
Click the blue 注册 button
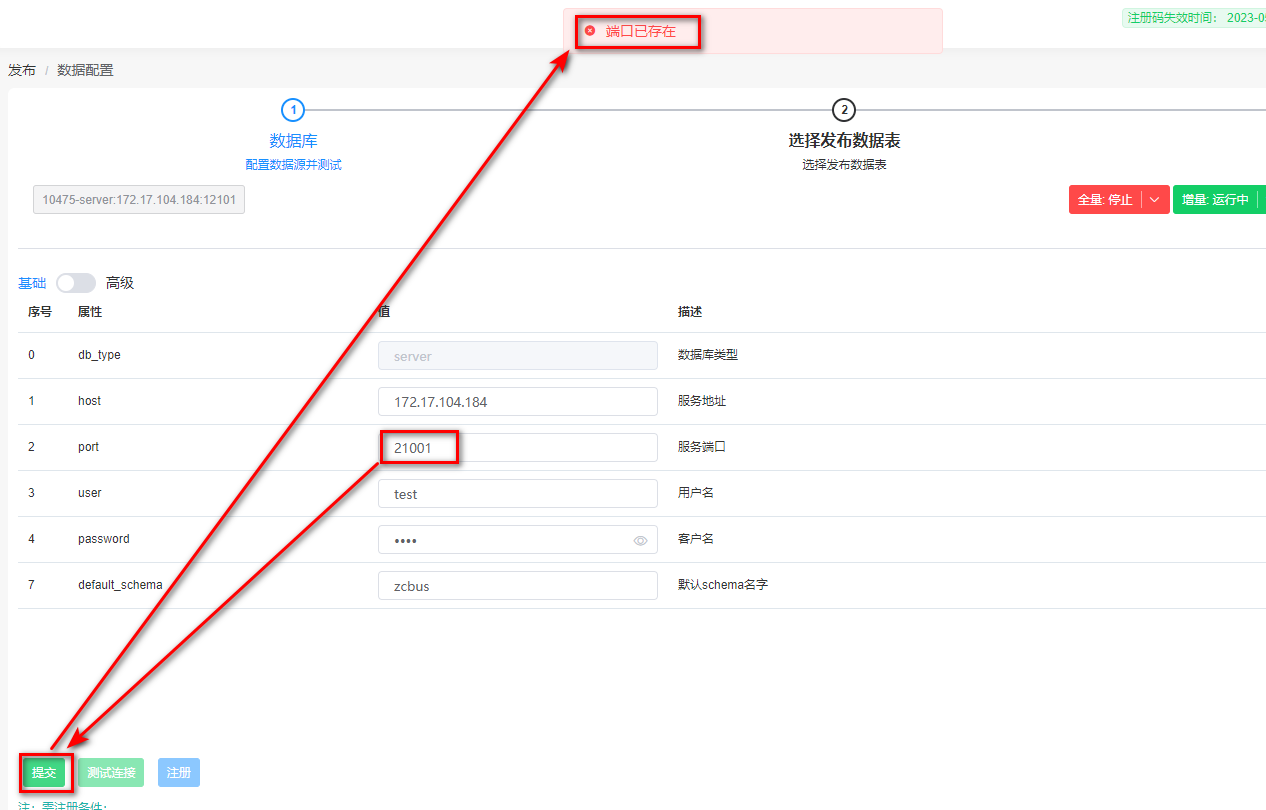pos(179,772)
